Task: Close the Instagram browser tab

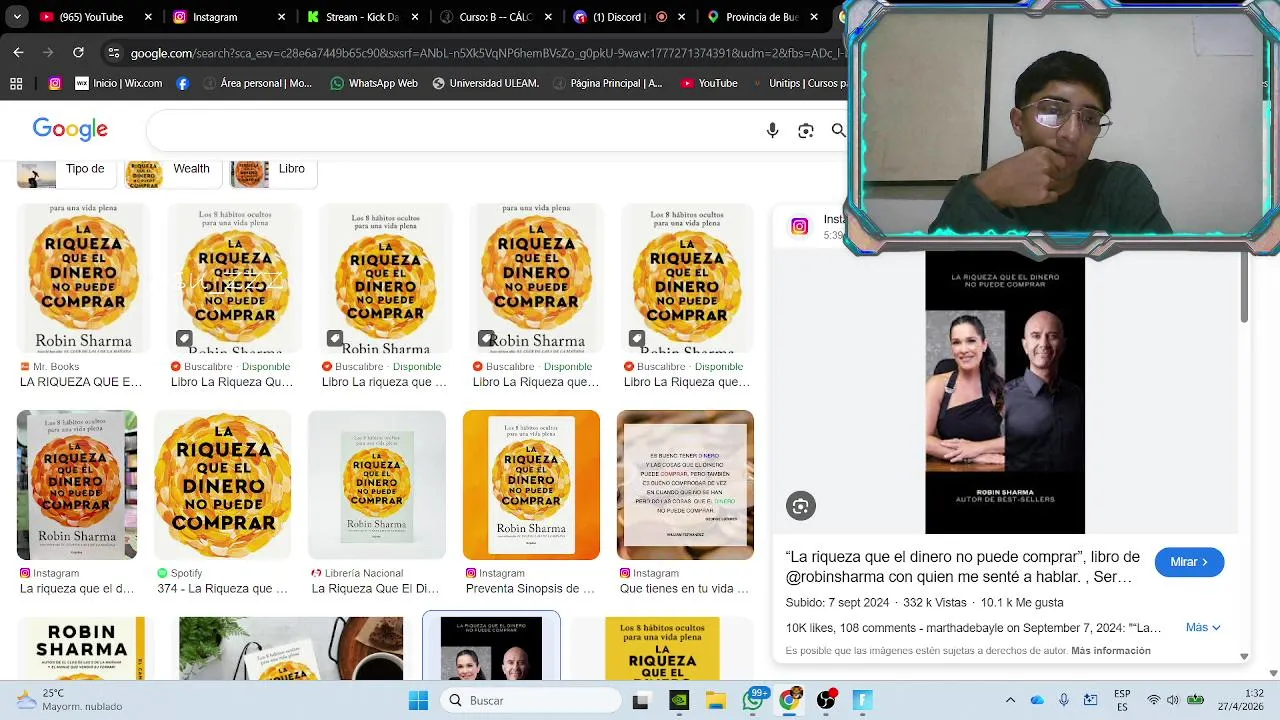Action: tap(281, 17)
